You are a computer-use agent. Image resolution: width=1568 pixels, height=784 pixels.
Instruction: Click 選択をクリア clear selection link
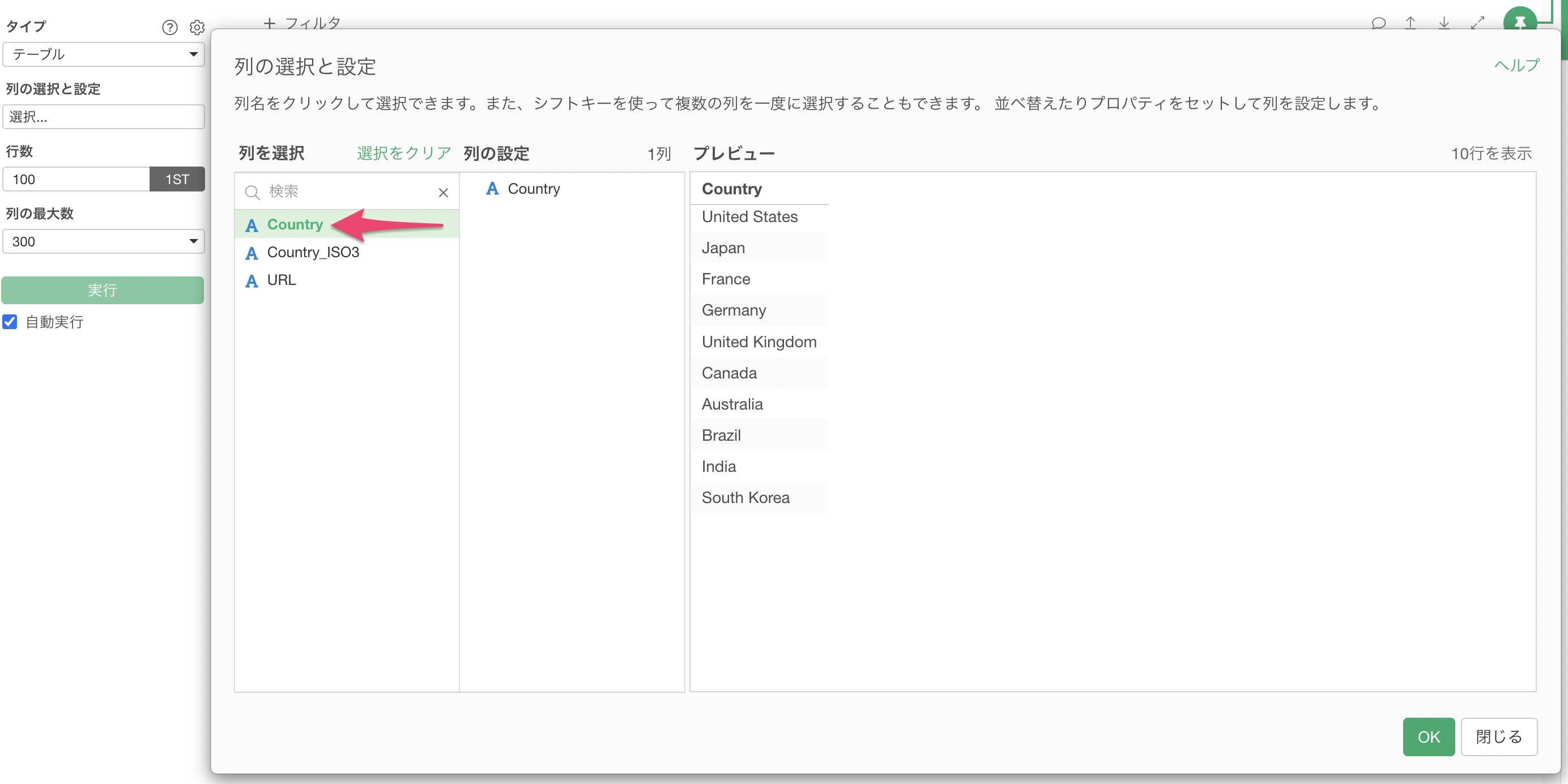[403, 154]
